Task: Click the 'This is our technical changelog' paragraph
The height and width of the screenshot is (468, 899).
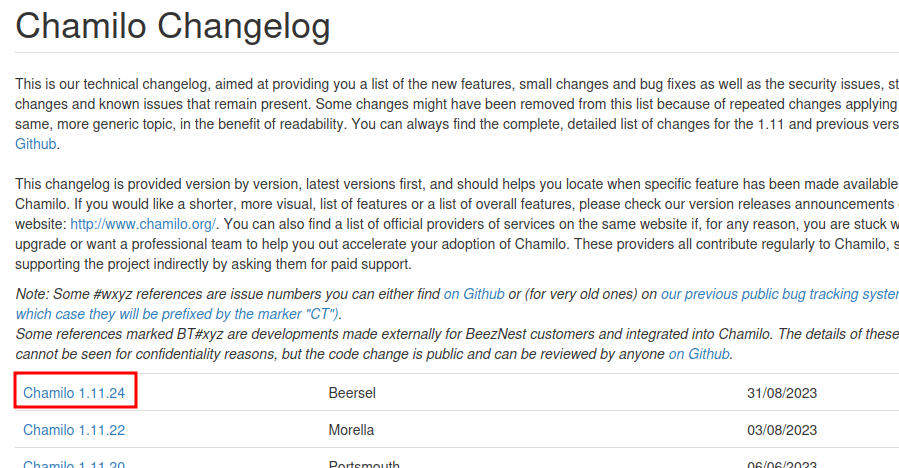Action: click(x=457, y=114)
